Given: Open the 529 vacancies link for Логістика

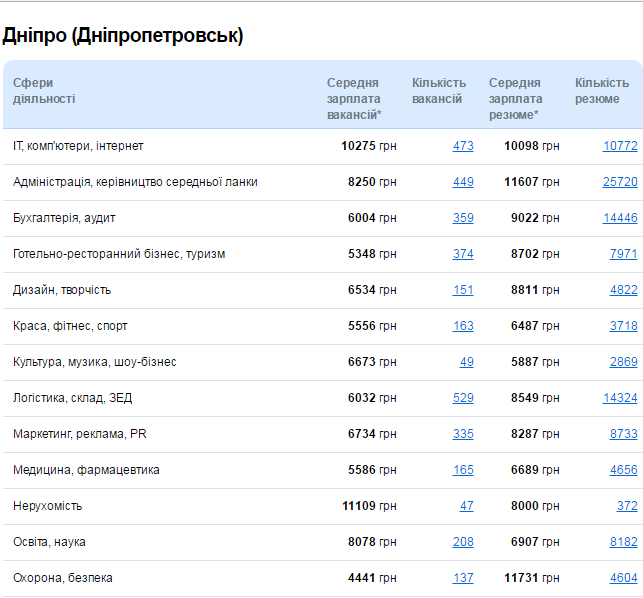Looking at the screenshot, I should tap(463, 398).
